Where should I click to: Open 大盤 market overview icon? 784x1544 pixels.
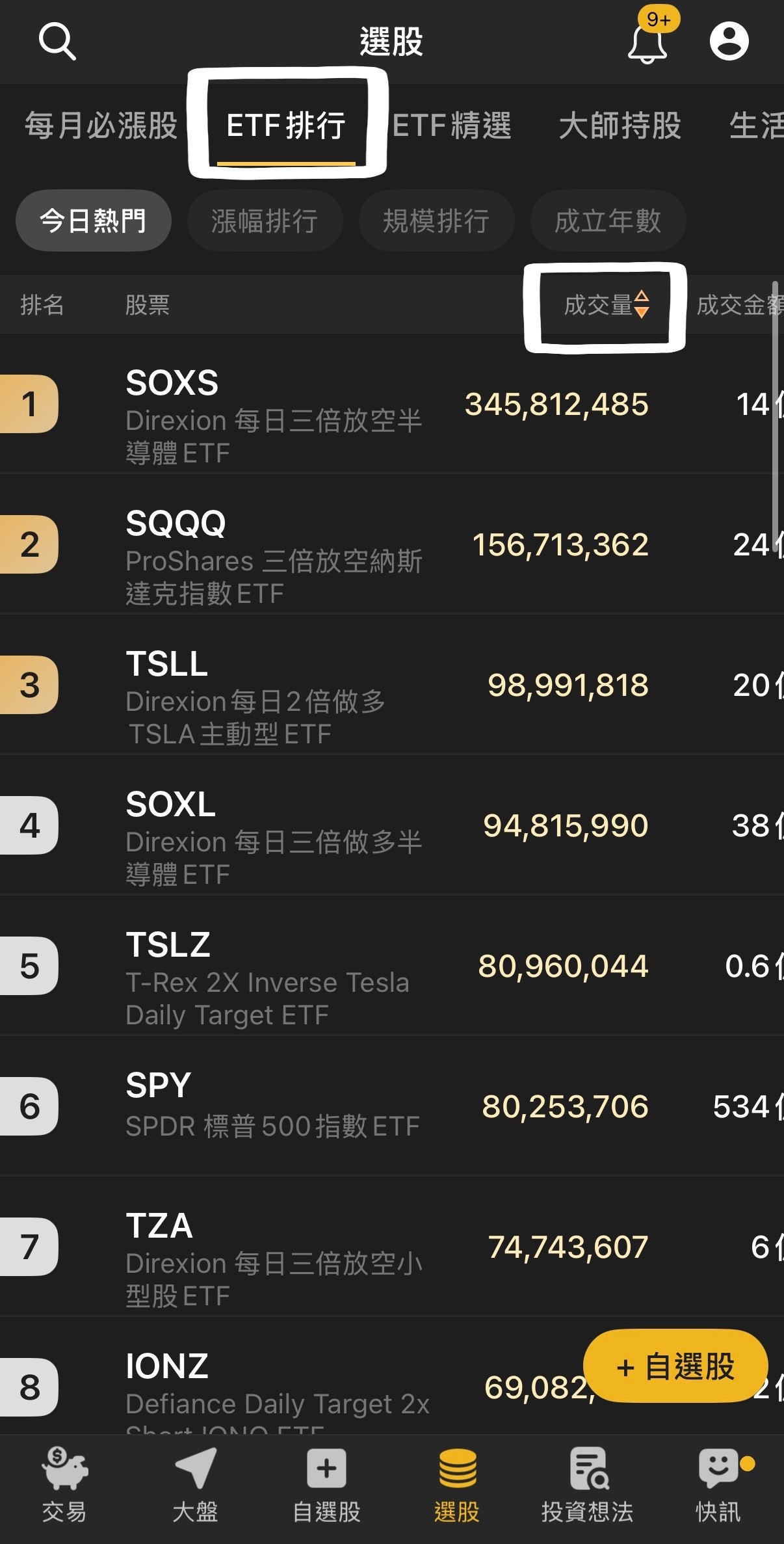(x=195, y=1468)
